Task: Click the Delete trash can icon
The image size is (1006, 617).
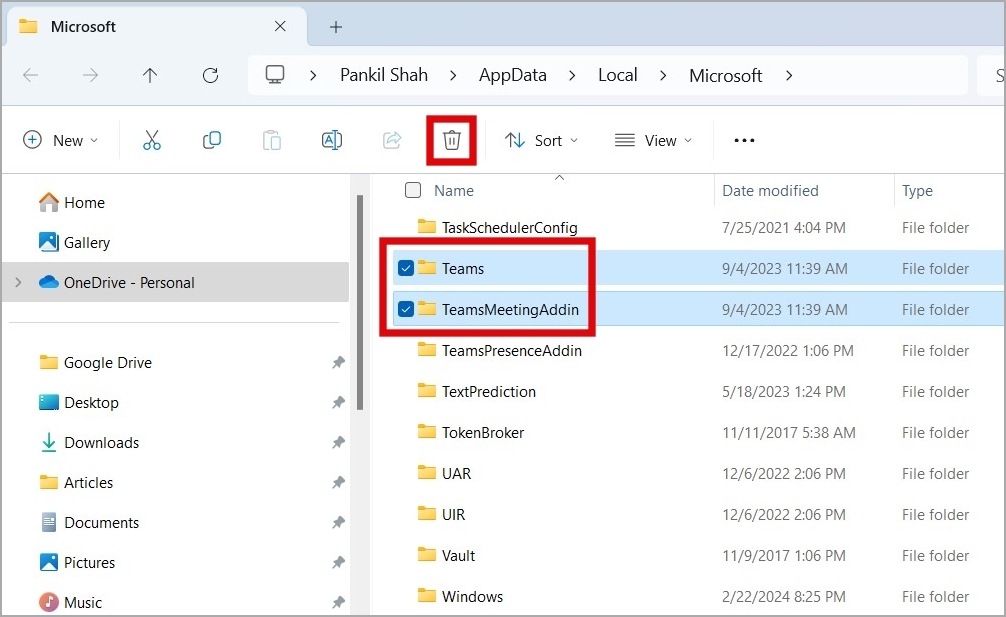Action: pos(452,140)
